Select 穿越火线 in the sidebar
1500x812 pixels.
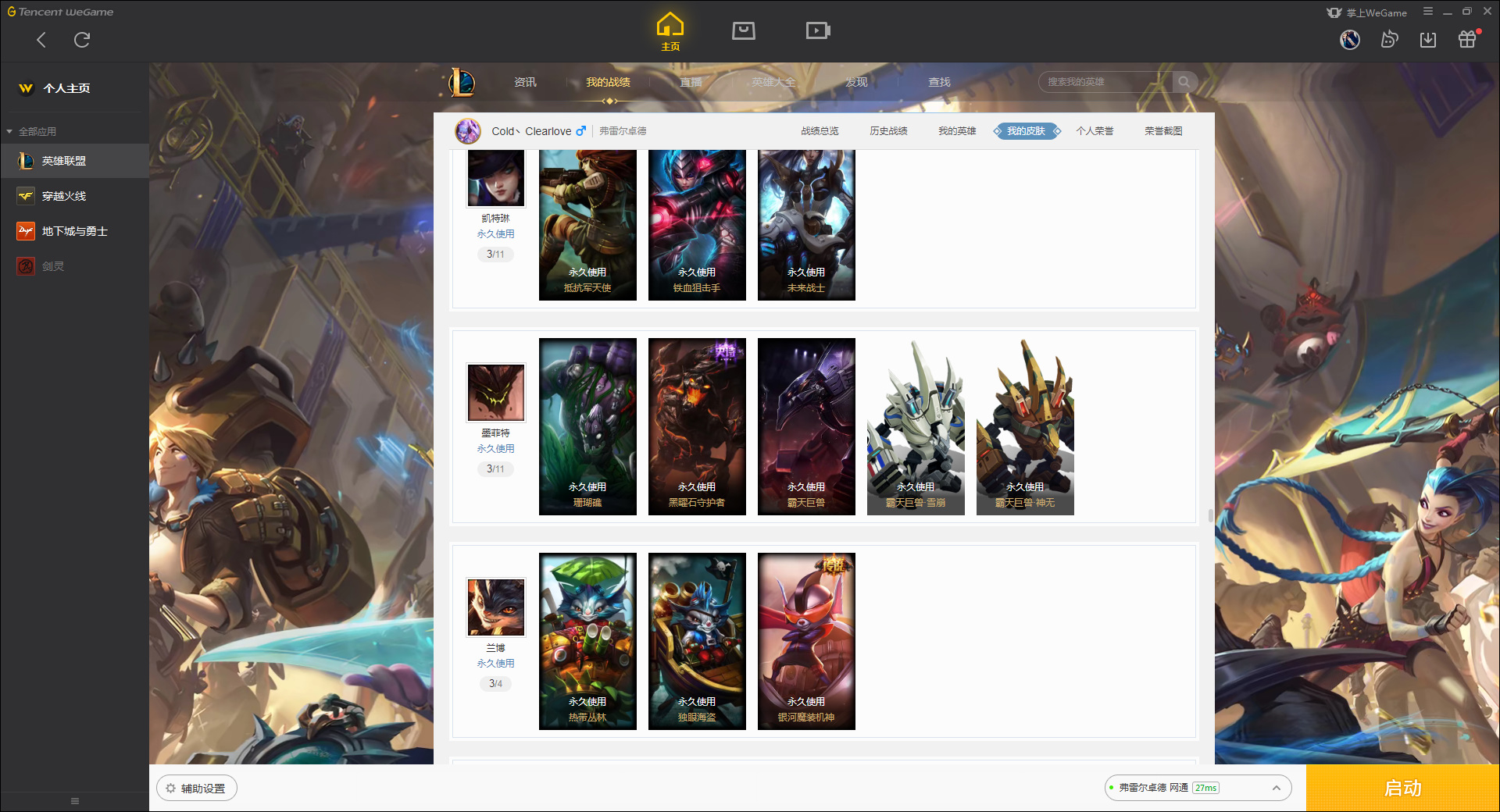(74, 196)
